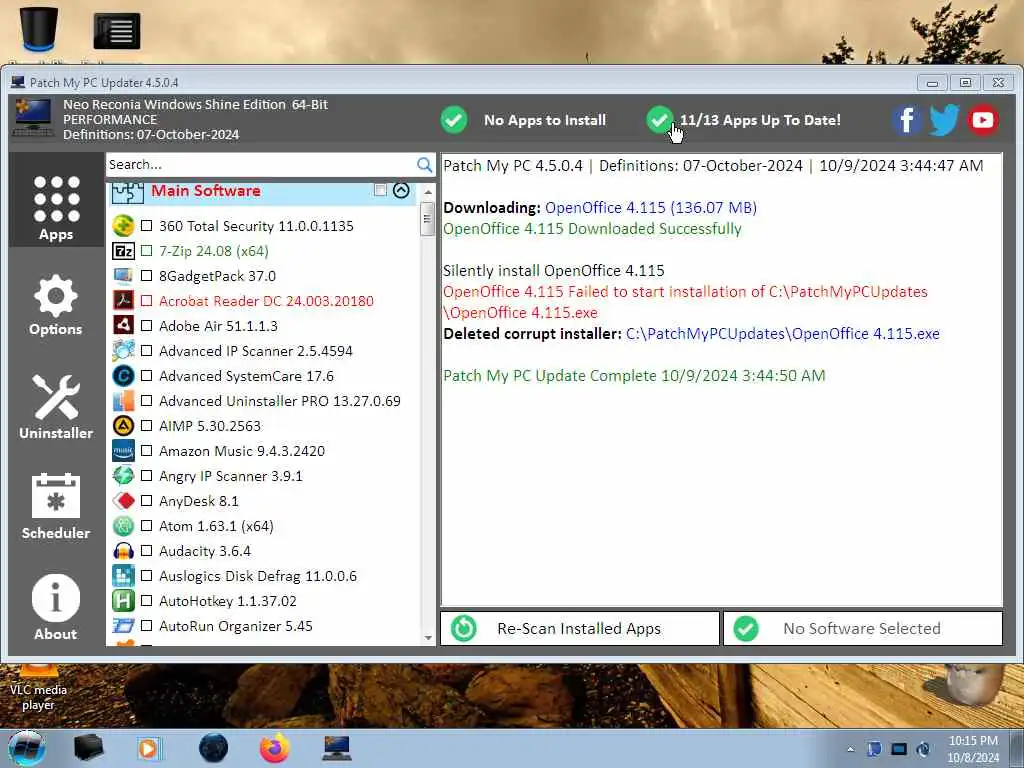Open the Scheduler calendar section

[56, 507]
